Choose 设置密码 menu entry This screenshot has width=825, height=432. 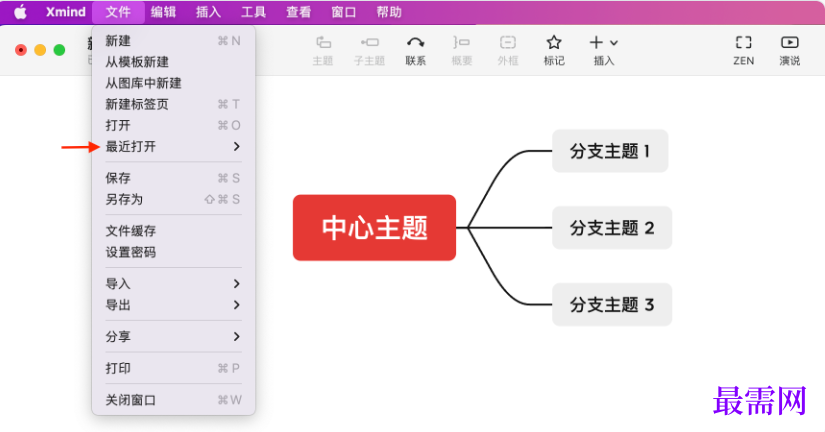tap(173, 252)
